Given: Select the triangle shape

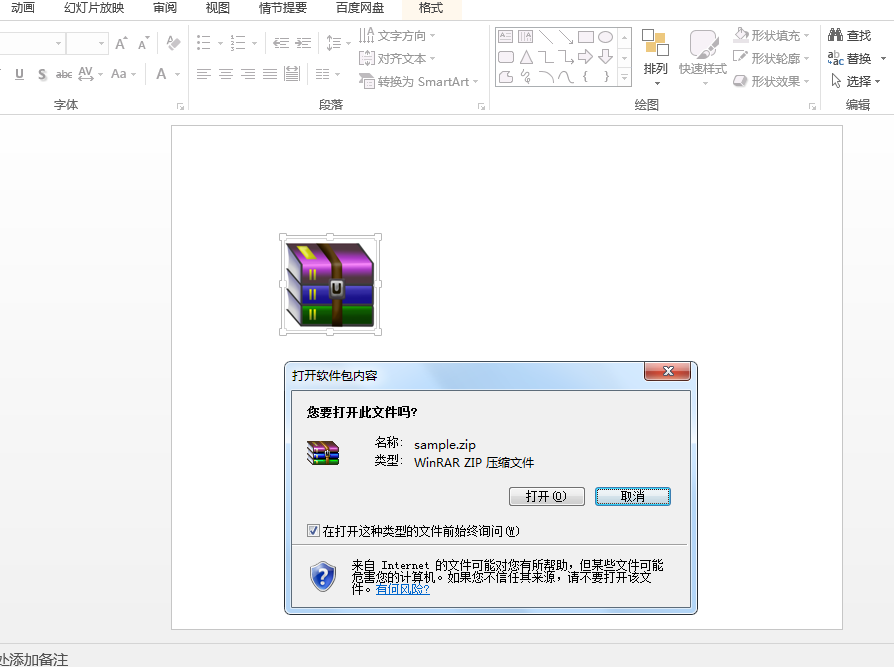Looking at the screenshot, I should click(526, 57).
